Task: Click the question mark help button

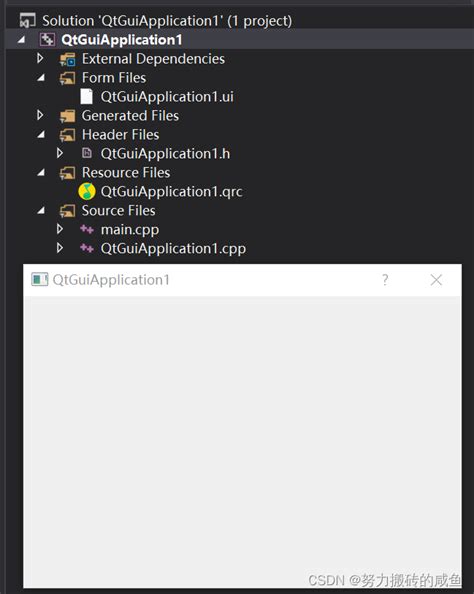Action: click(x=385, y=280)
